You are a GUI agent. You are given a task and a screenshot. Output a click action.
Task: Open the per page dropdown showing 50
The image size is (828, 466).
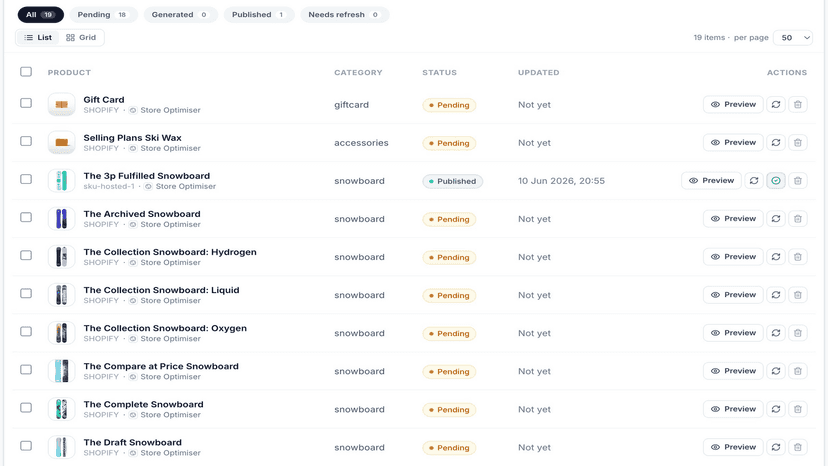793,38
